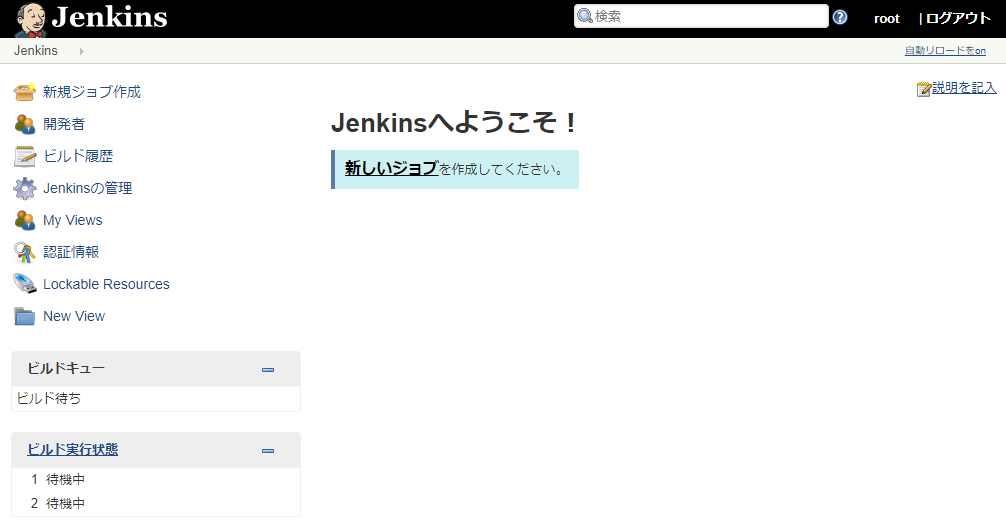Open Lockable Resources link
This screenshot has height=521, width=1006.
106,284
